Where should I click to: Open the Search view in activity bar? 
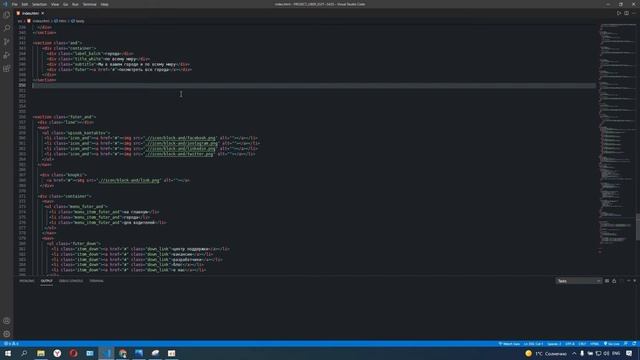(7, 28)
